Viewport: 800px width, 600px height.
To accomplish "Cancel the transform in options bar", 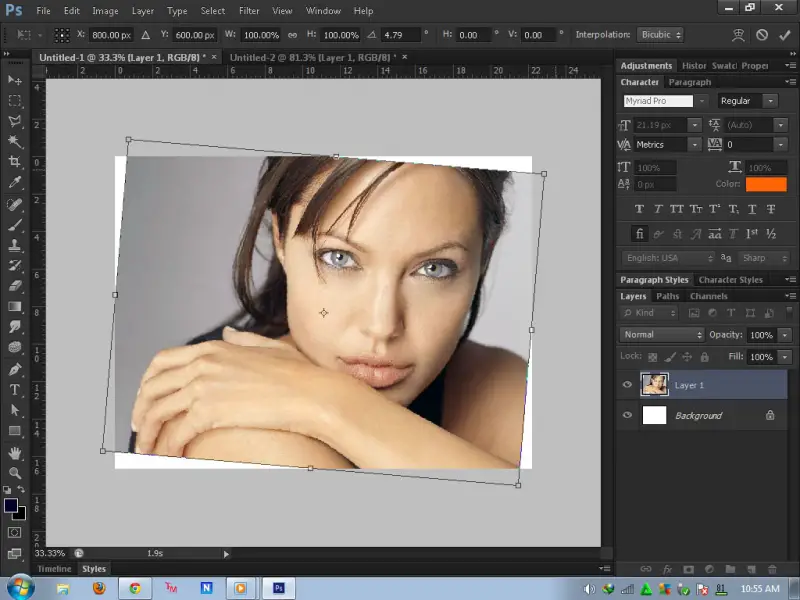I will [762, 35].
